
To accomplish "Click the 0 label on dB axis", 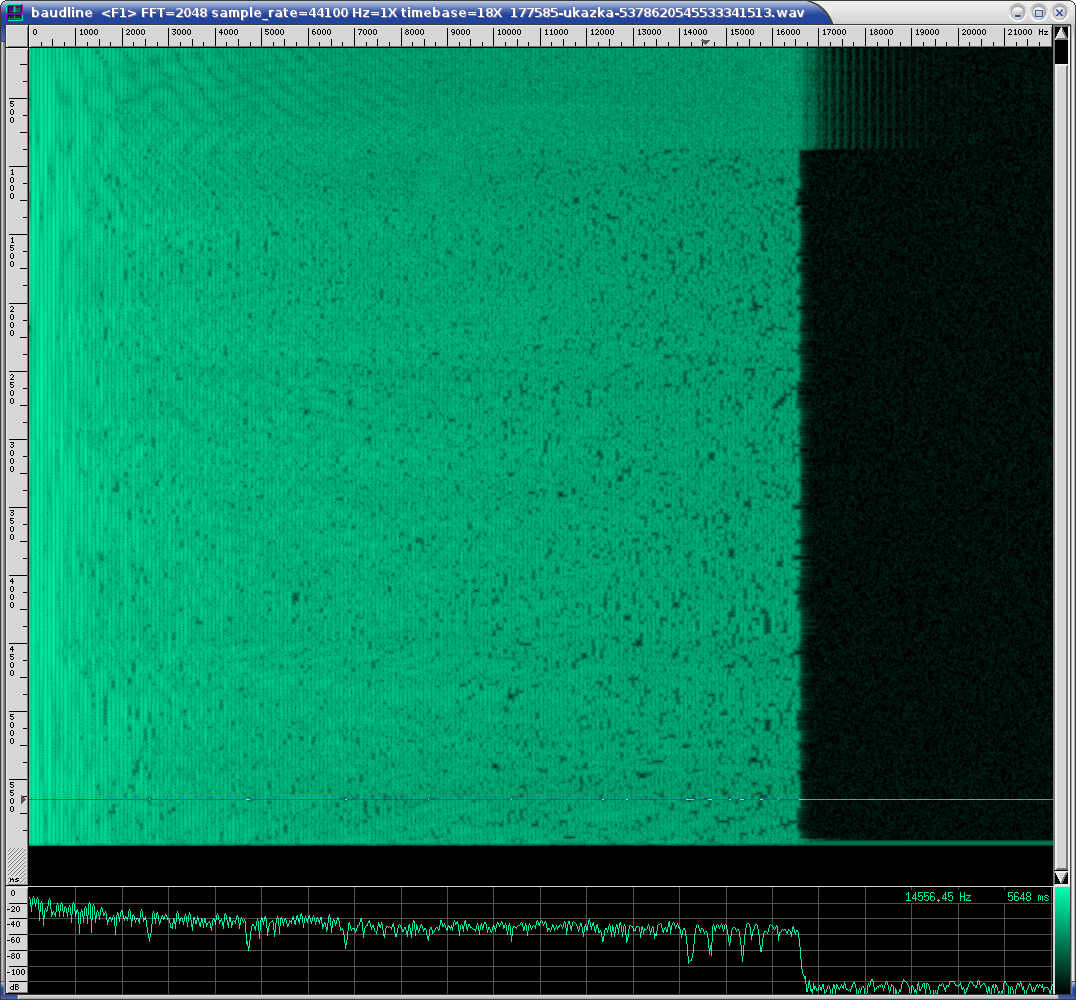I will click(x=13, y=894).
